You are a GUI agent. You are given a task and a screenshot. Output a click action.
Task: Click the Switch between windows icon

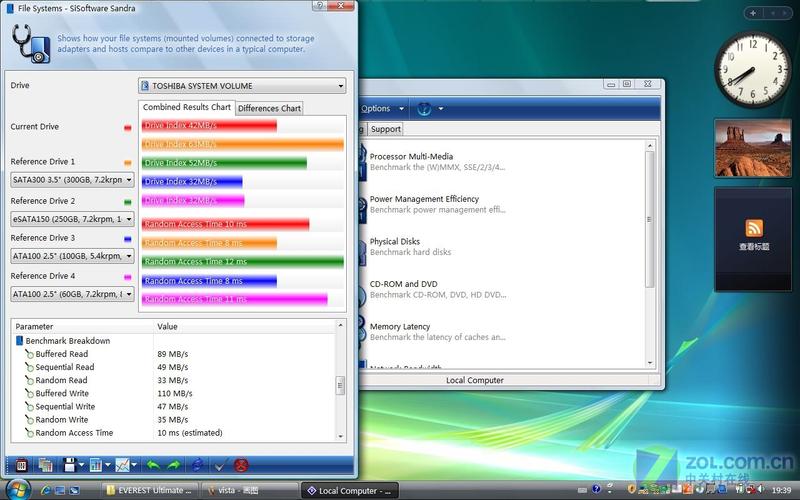tap(74, 490)
